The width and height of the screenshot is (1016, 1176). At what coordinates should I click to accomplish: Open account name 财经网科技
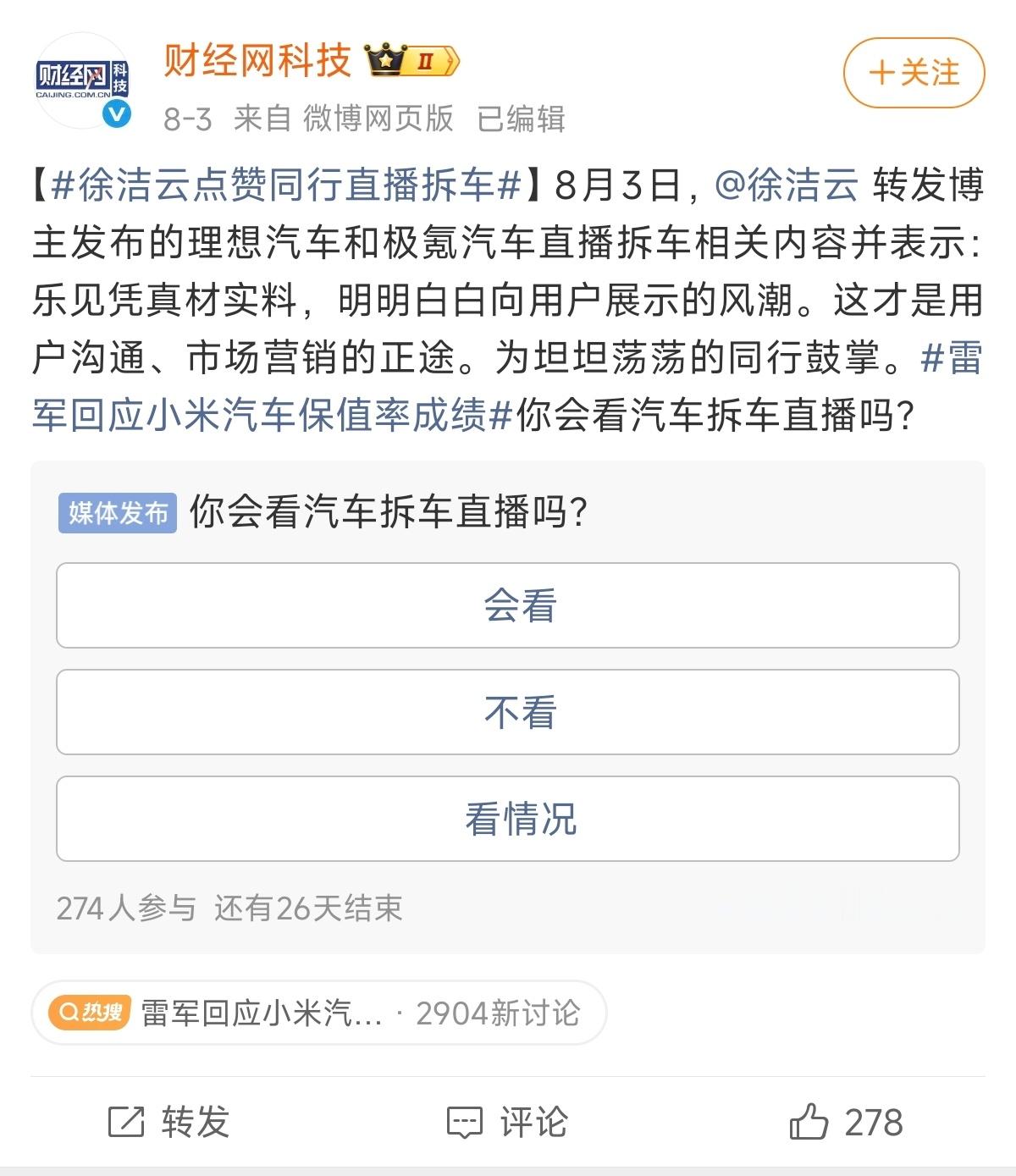[x=257, y=61]
